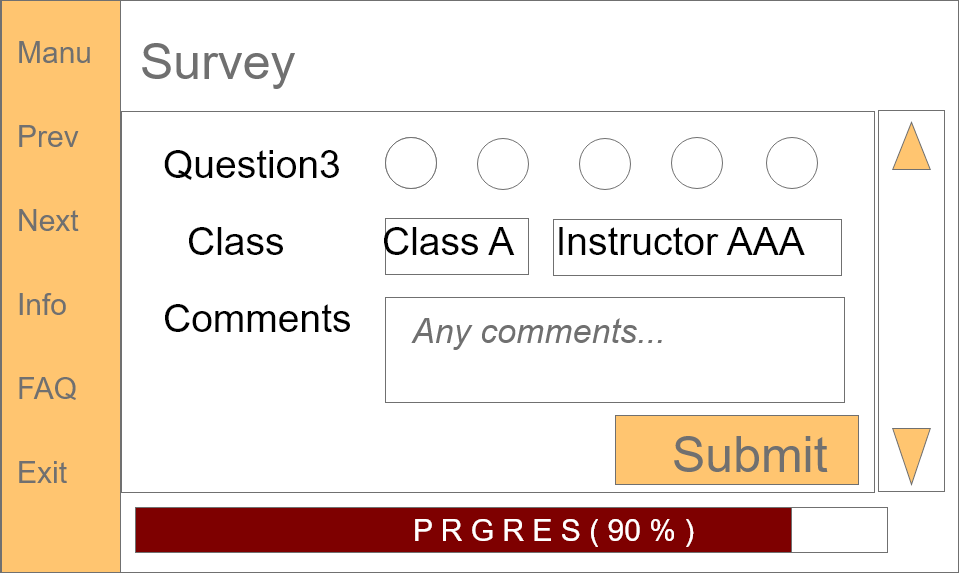
Task: Go to Prev in the sidebar
Action: 48,137
